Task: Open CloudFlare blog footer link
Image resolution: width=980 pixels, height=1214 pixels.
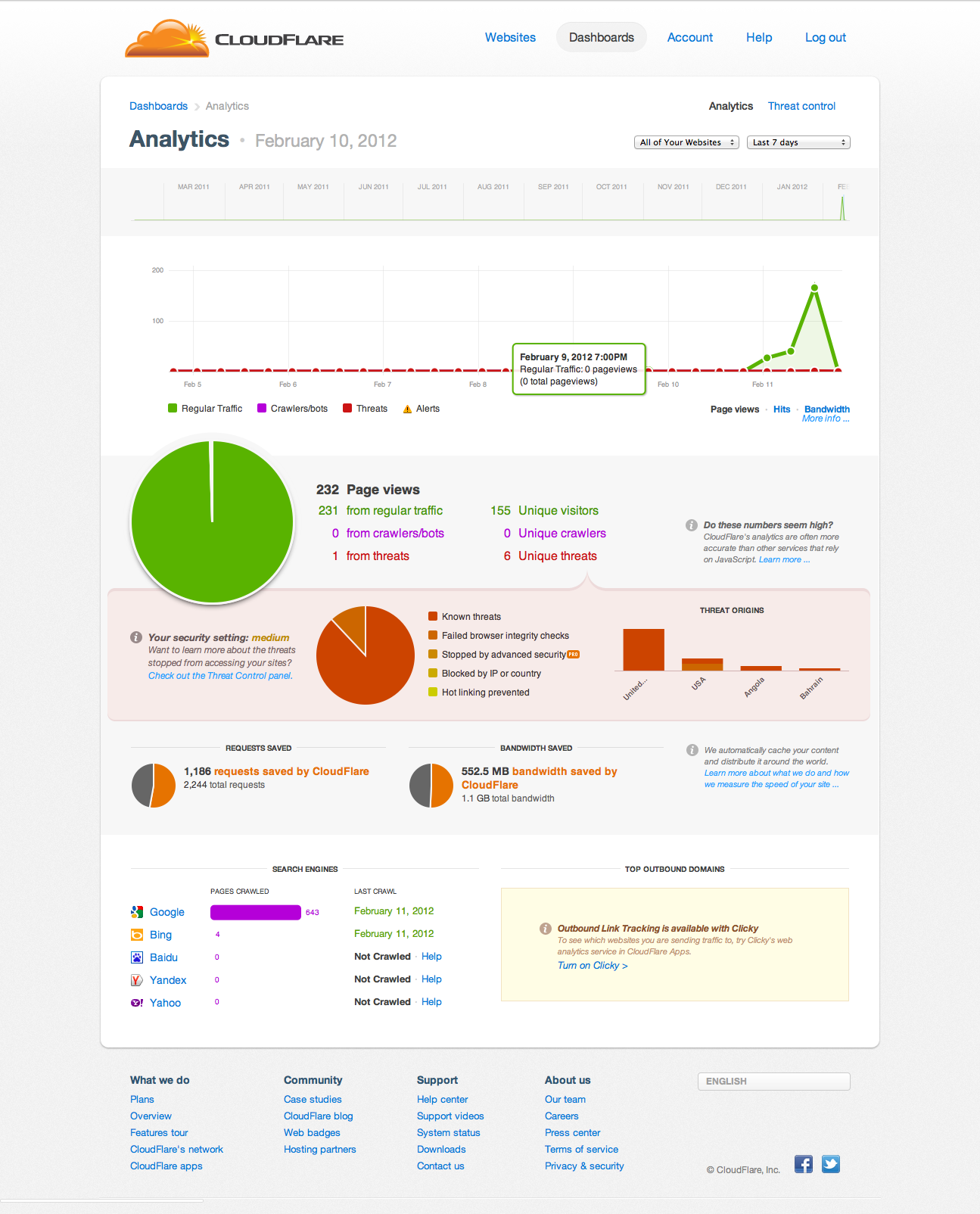Action: (x=319, y=1116)
